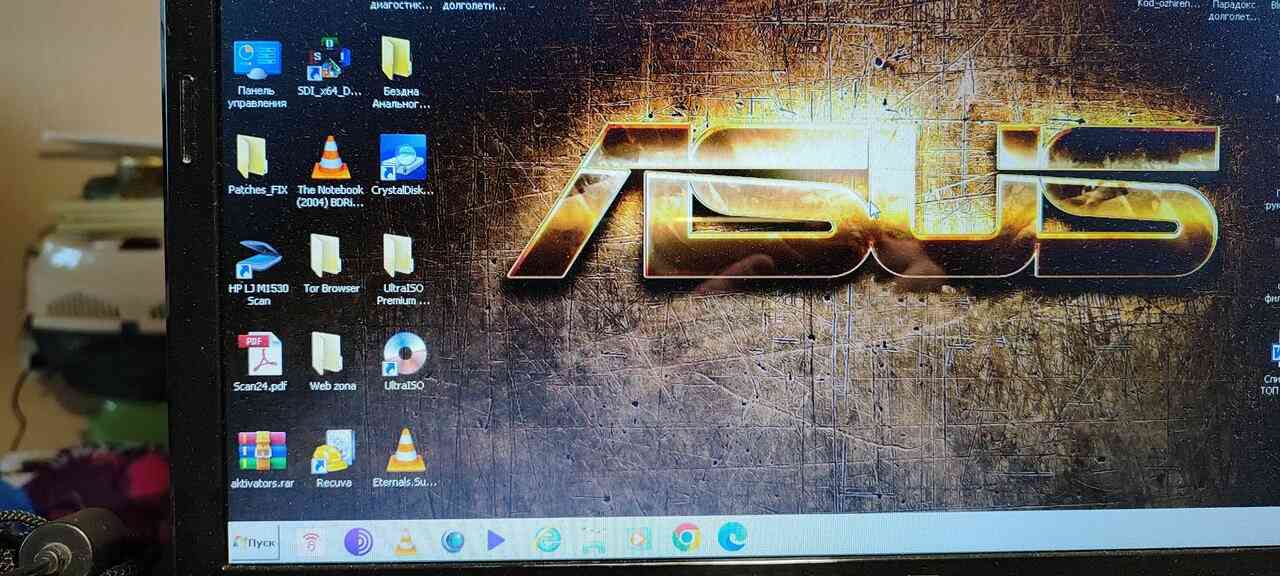This screenshot has height=576, width=1280.
Task: Select the Scan24.pdf file
Action: [259, 362]
